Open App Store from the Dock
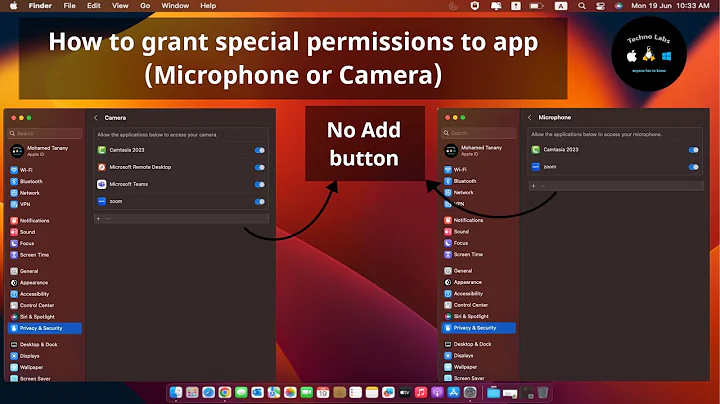This screenshot has width=720, height=404. (453, 393)
